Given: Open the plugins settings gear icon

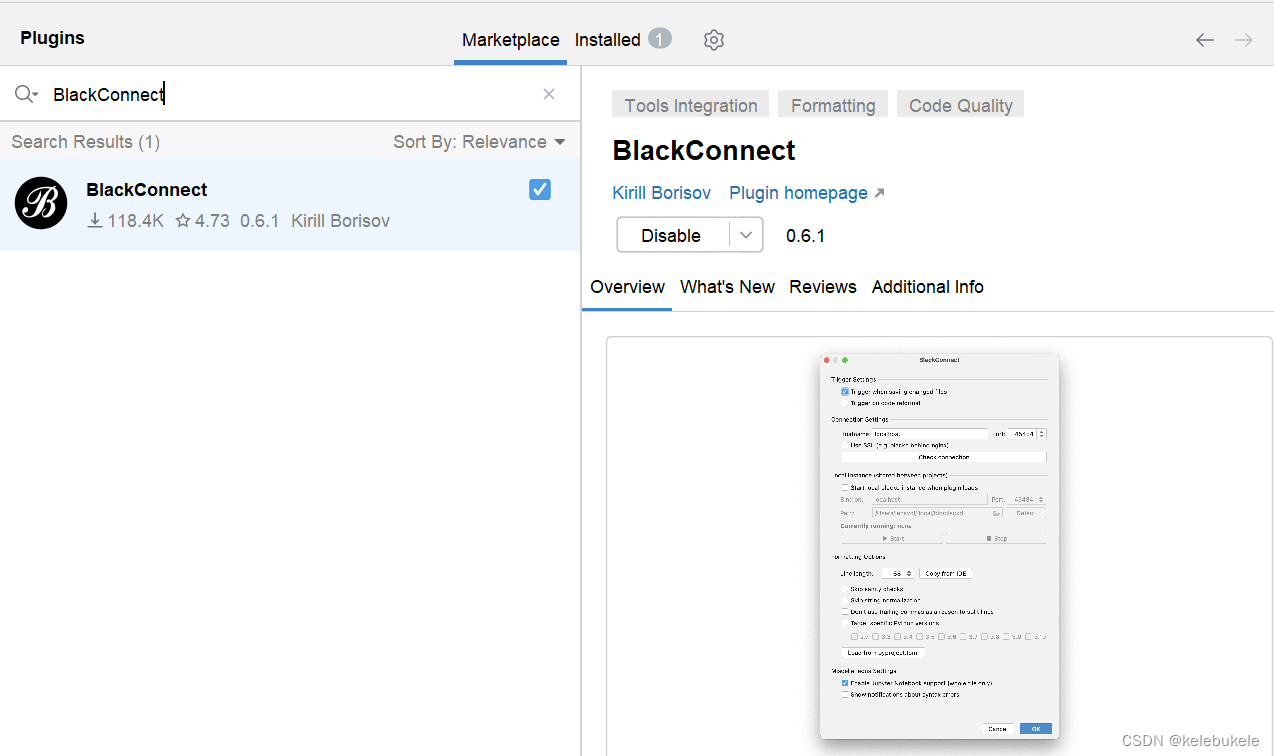Looking at the screenshot, I should point(713,39).
